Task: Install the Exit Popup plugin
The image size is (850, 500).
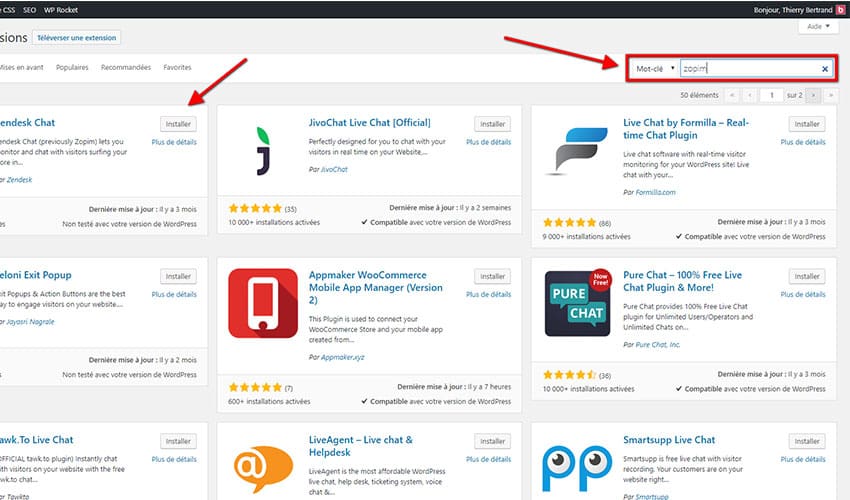Action: coord(178,277)
